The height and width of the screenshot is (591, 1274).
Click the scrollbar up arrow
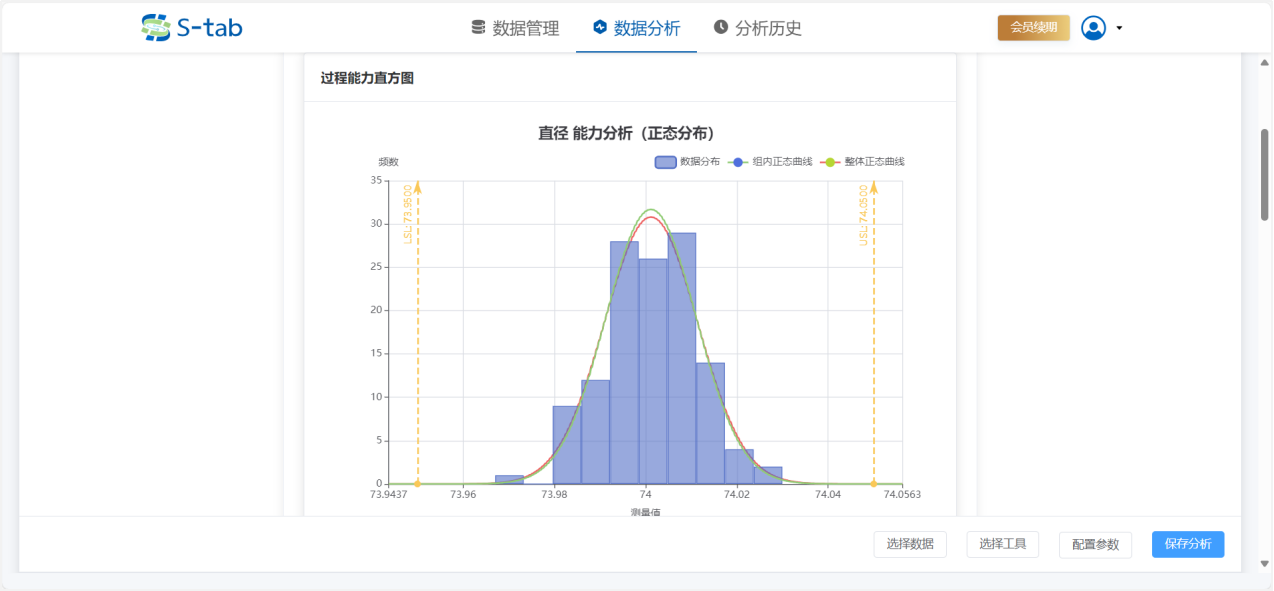point(1264,63)
